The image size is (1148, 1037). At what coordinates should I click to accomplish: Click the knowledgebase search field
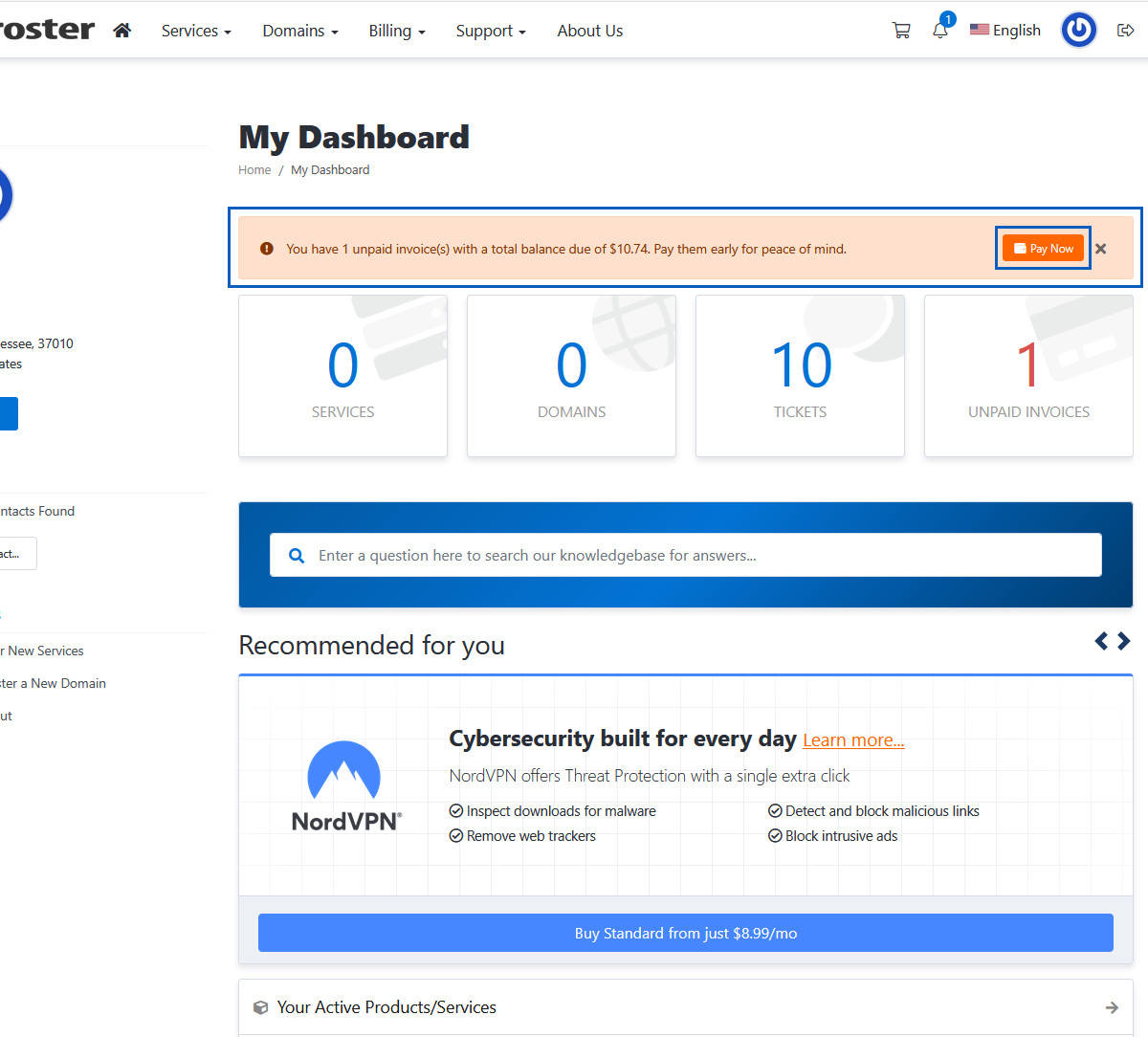(x=685, y=555)
